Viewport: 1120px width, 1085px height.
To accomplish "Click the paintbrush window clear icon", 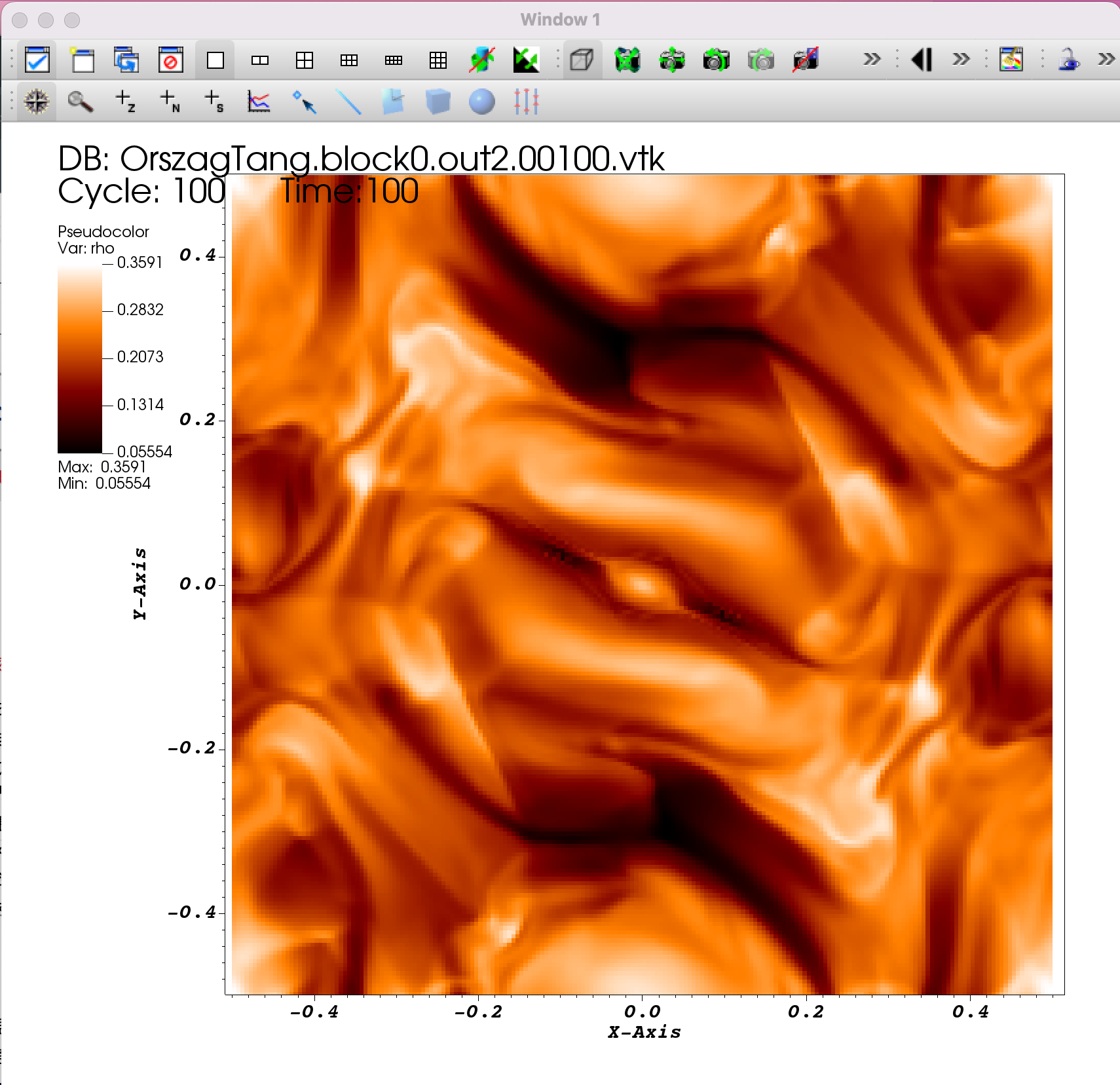I will point(1011,60).
